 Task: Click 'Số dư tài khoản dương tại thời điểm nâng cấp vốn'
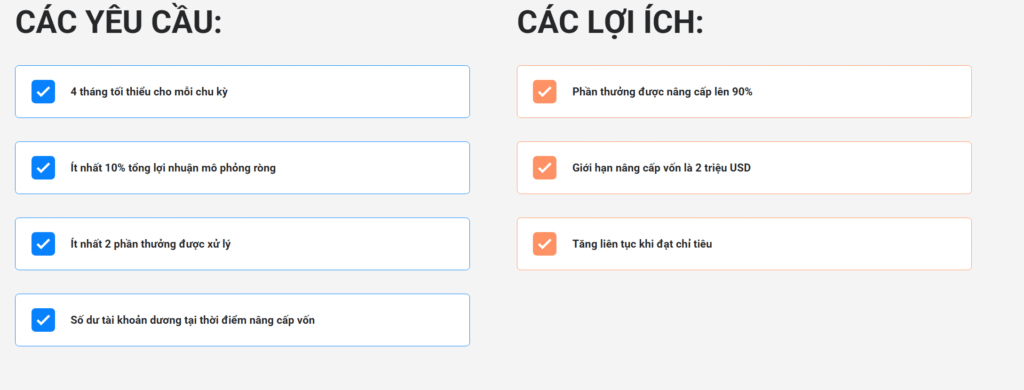click(x=193, y=320)
